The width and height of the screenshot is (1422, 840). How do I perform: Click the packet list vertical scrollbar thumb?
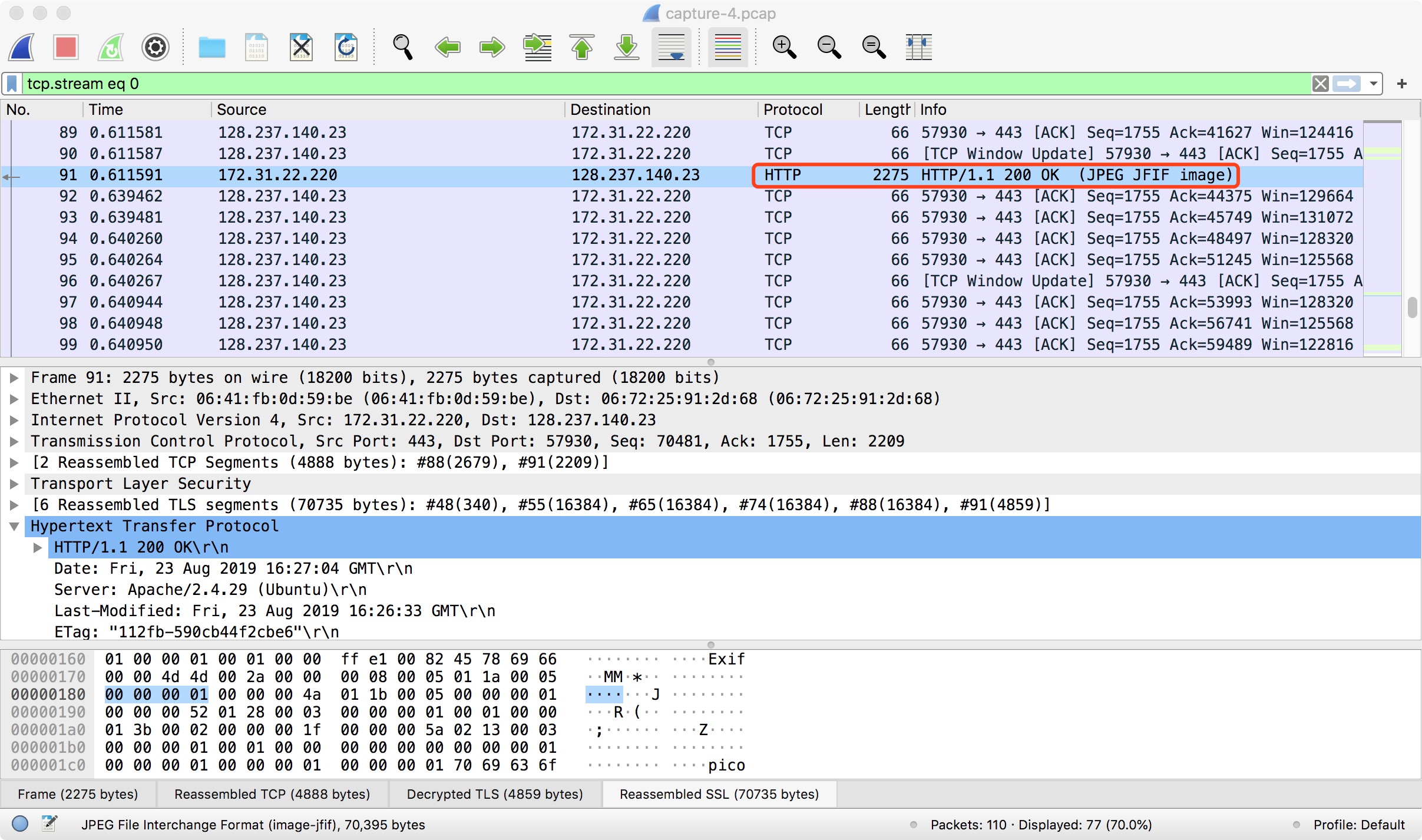(x=1412, y=307)
